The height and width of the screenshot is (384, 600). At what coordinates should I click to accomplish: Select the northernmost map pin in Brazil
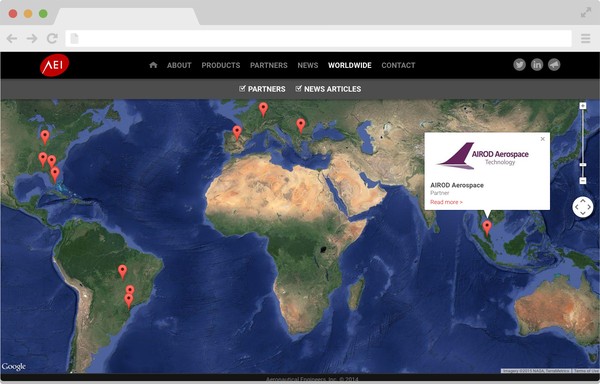point(122,272)
